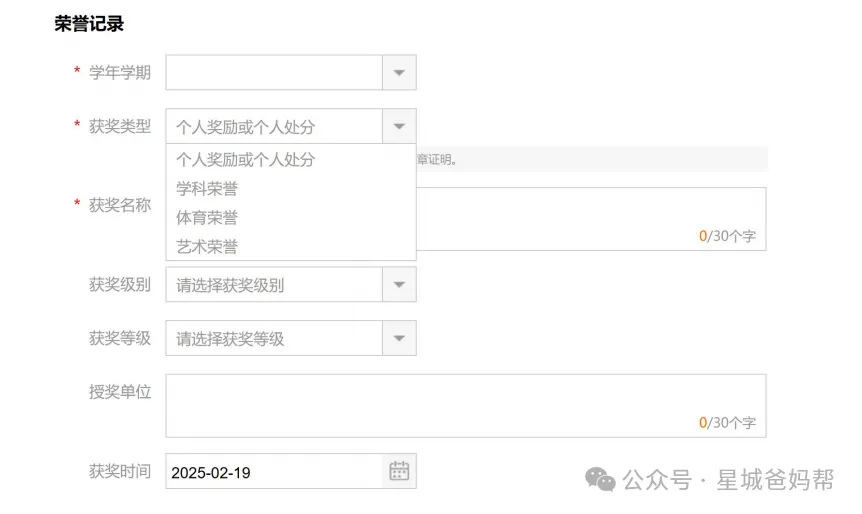Image resolution: width=862 pixels, height=514 pixels.
Task: Click the 获奖时间 date field 2025-02-19
Action: 274,472
